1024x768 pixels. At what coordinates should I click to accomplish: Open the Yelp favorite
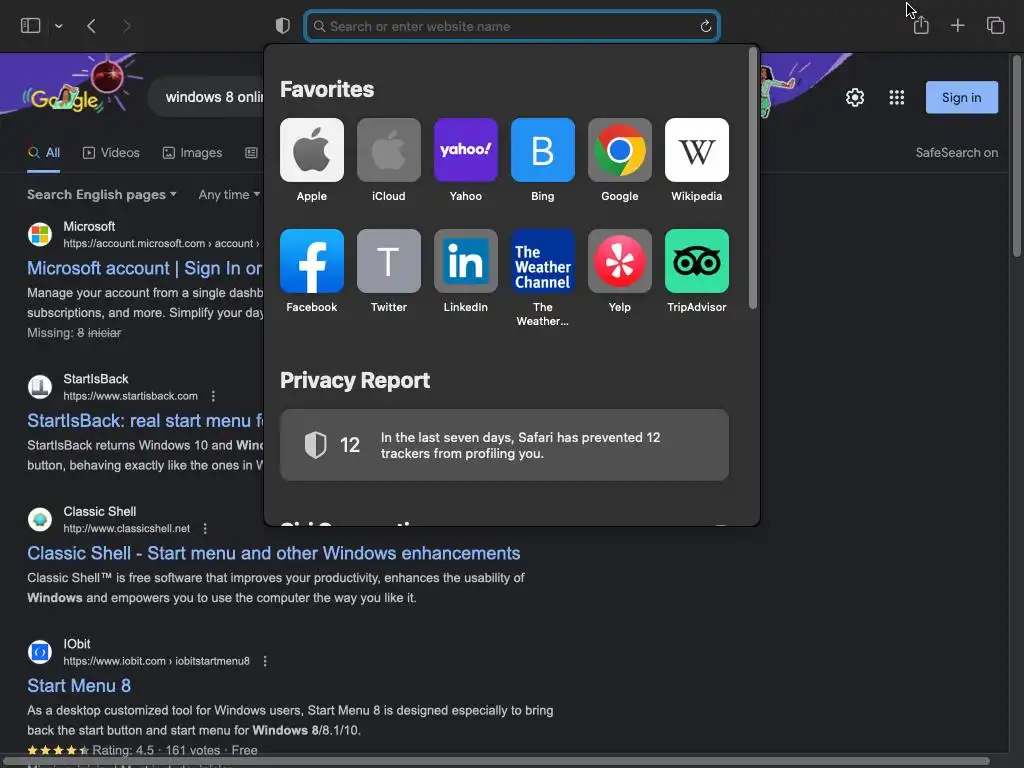620,271
